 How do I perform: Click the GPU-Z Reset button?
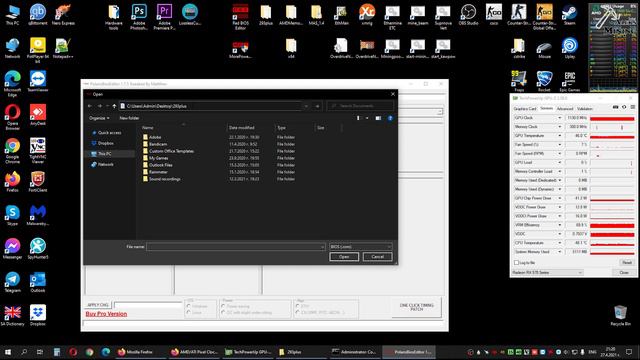tap(627, 262)
